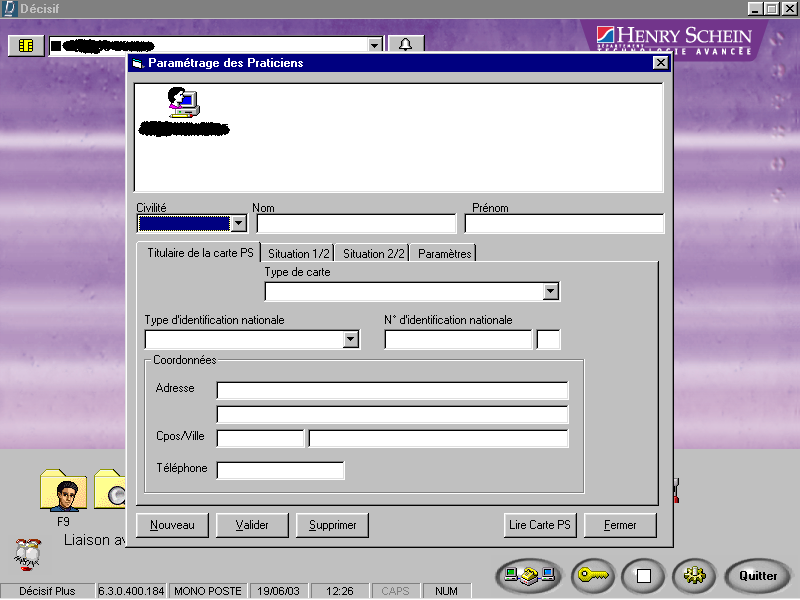The width and height of the screenshot is (800, 600).
Task: Open the Type de carte dropdown
Action: point(550,292)
